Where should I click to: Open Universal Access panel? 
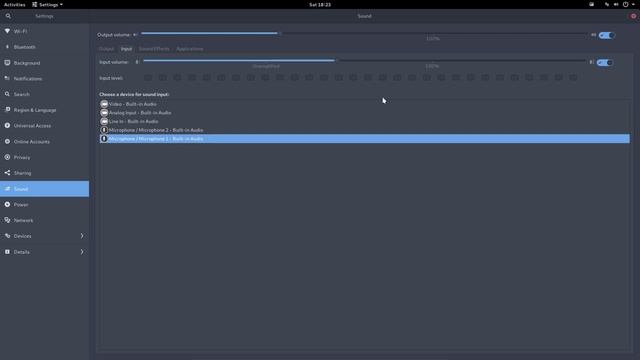tap(44, 126)
